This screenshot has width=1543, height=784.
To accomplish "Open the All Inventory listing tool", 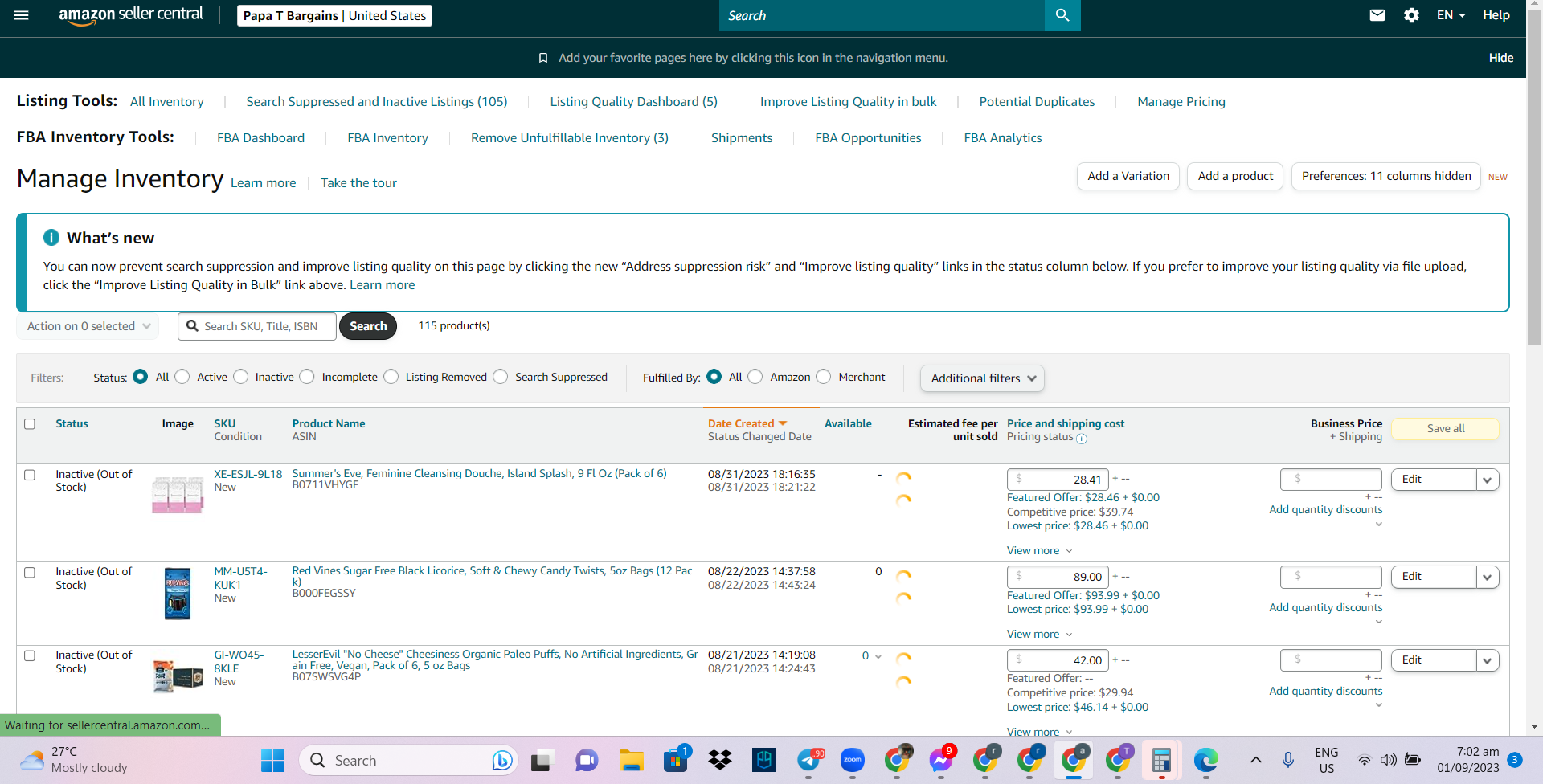I will (167, 102).
